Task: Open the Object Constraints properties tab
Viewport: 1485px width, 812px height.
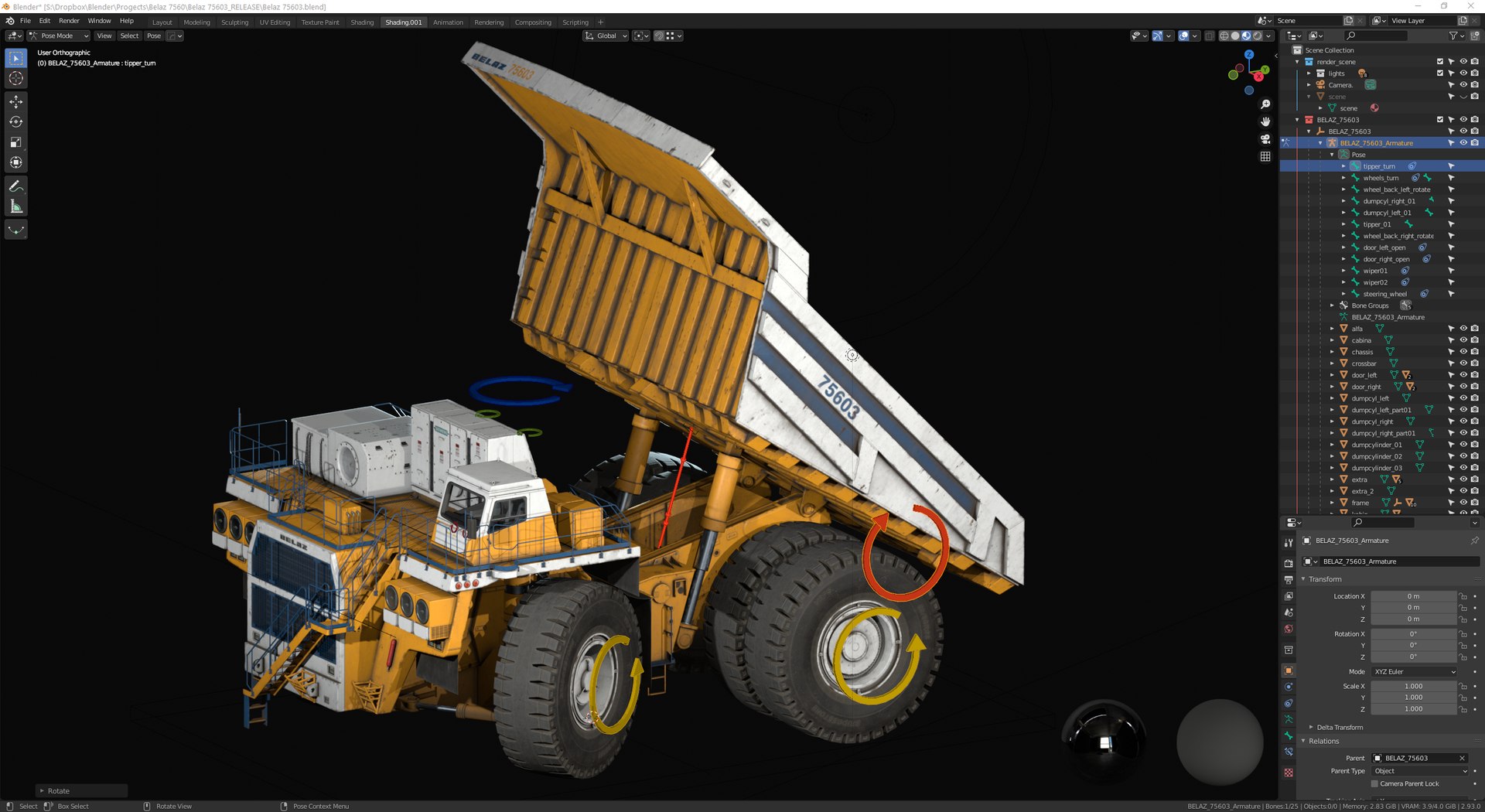Action: pyautogui.click(x=1289, y=703)
